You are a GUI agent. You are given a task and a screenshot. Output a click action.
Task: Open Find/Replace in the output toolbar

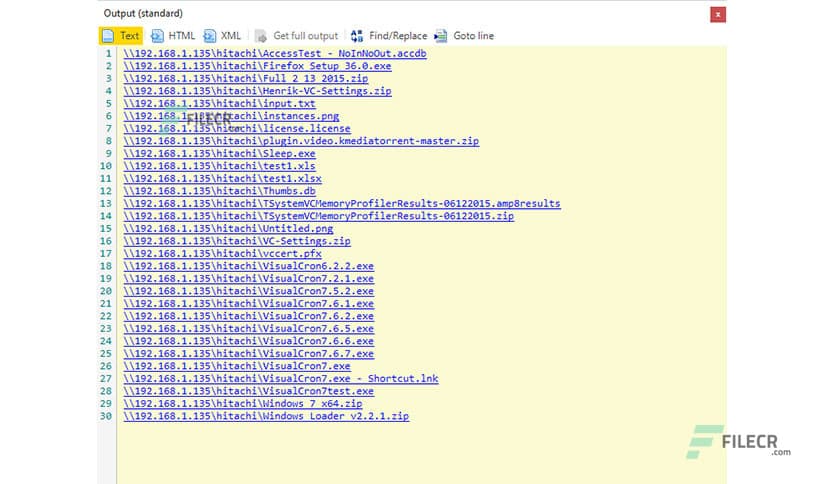(x=389, y=36)
